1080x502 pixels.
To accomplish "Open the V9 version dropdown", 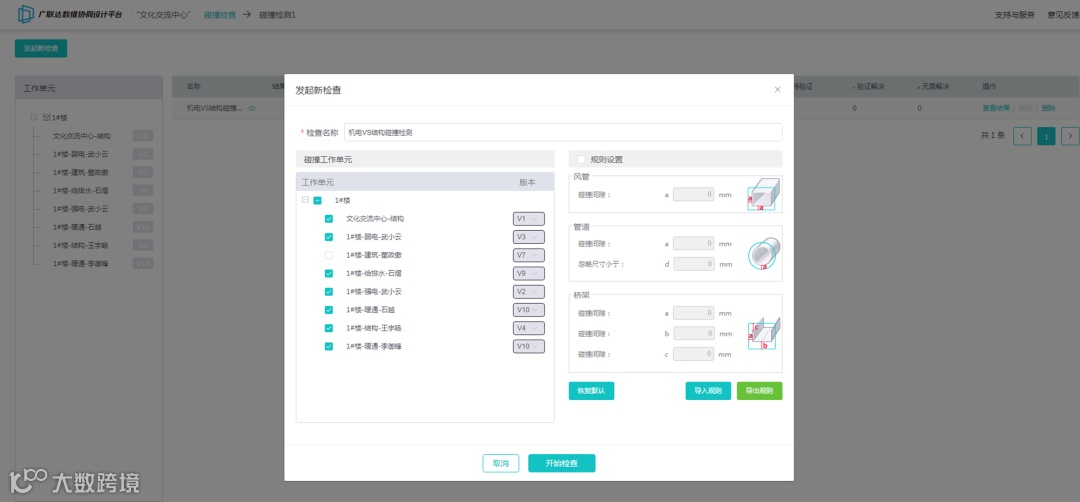I will coord(528,273).
